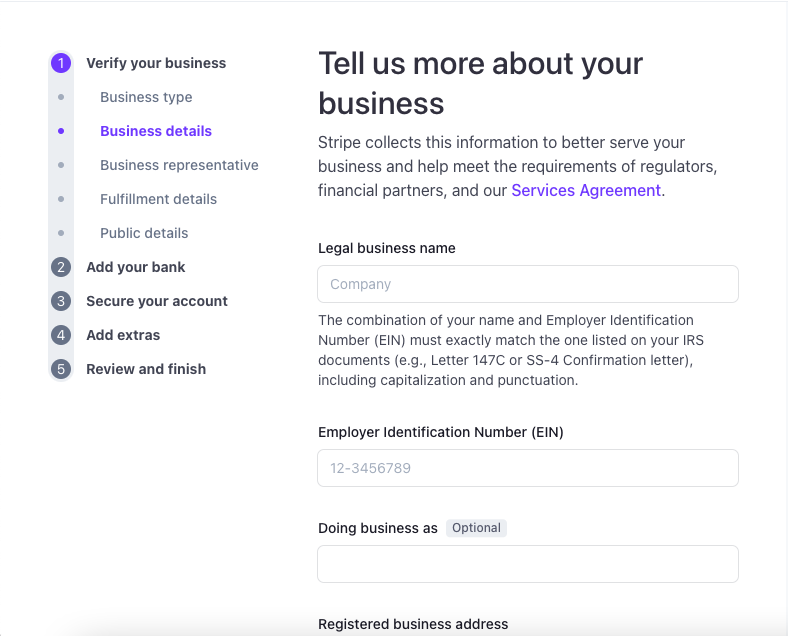Select the Business details substep

click(x=156, y=131)
